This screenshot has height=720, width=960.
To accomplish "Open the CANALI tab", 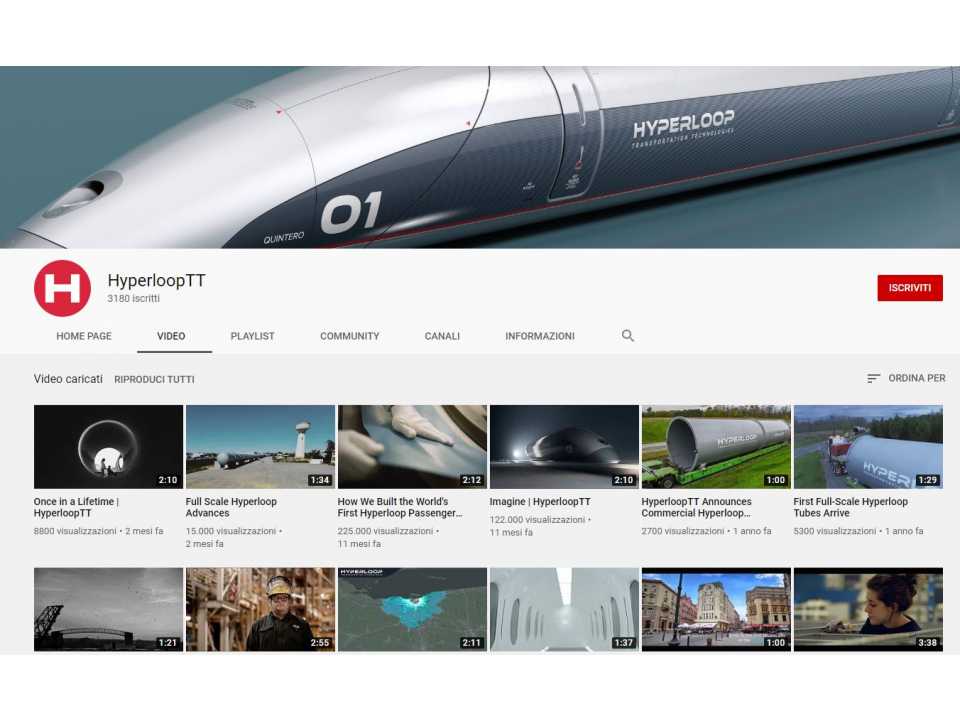I will pyautogui.click(x=442, y=336).
